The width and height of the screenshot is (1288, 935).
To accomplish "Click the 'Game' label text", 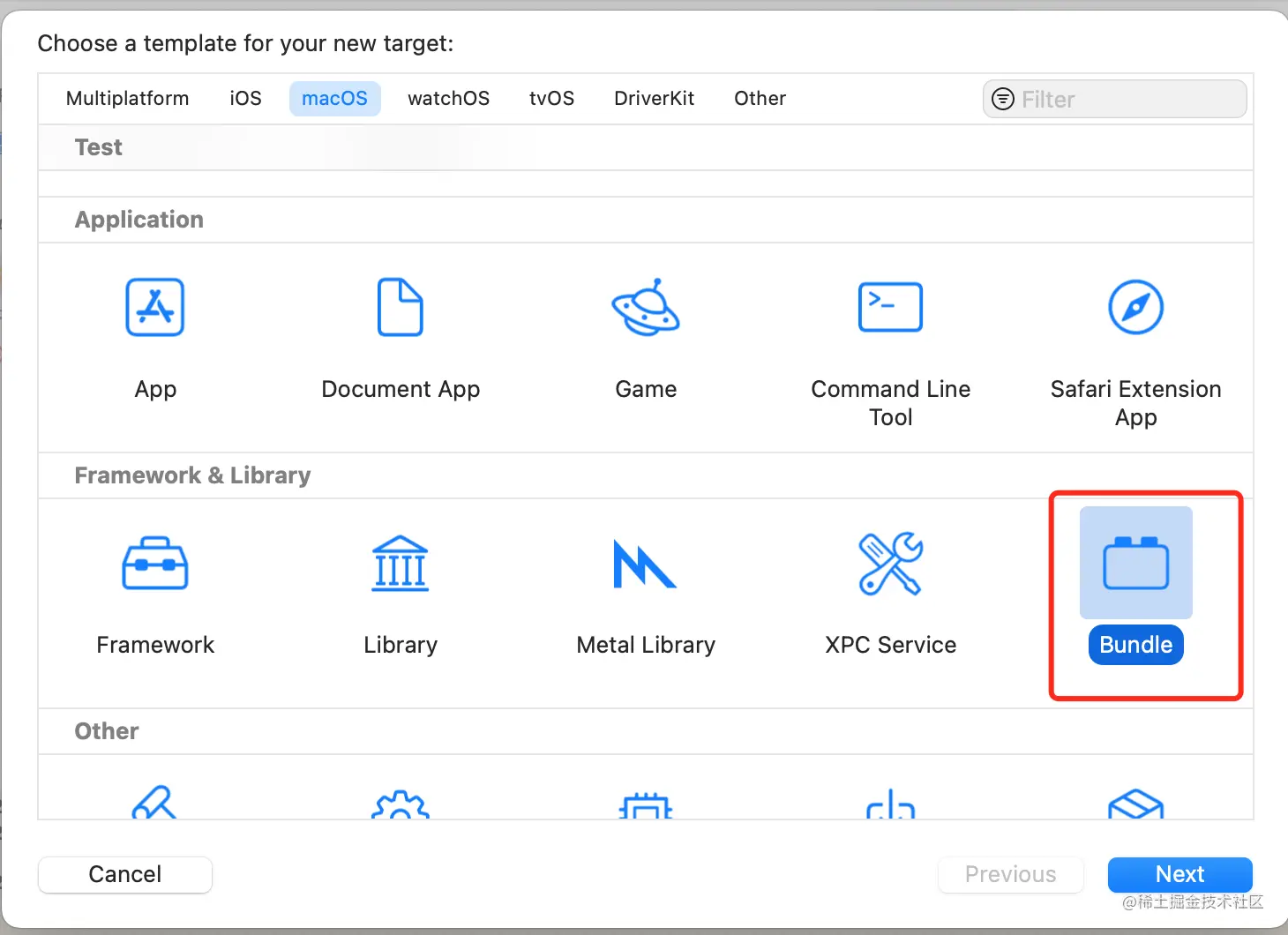I will [x=646, y=389].
